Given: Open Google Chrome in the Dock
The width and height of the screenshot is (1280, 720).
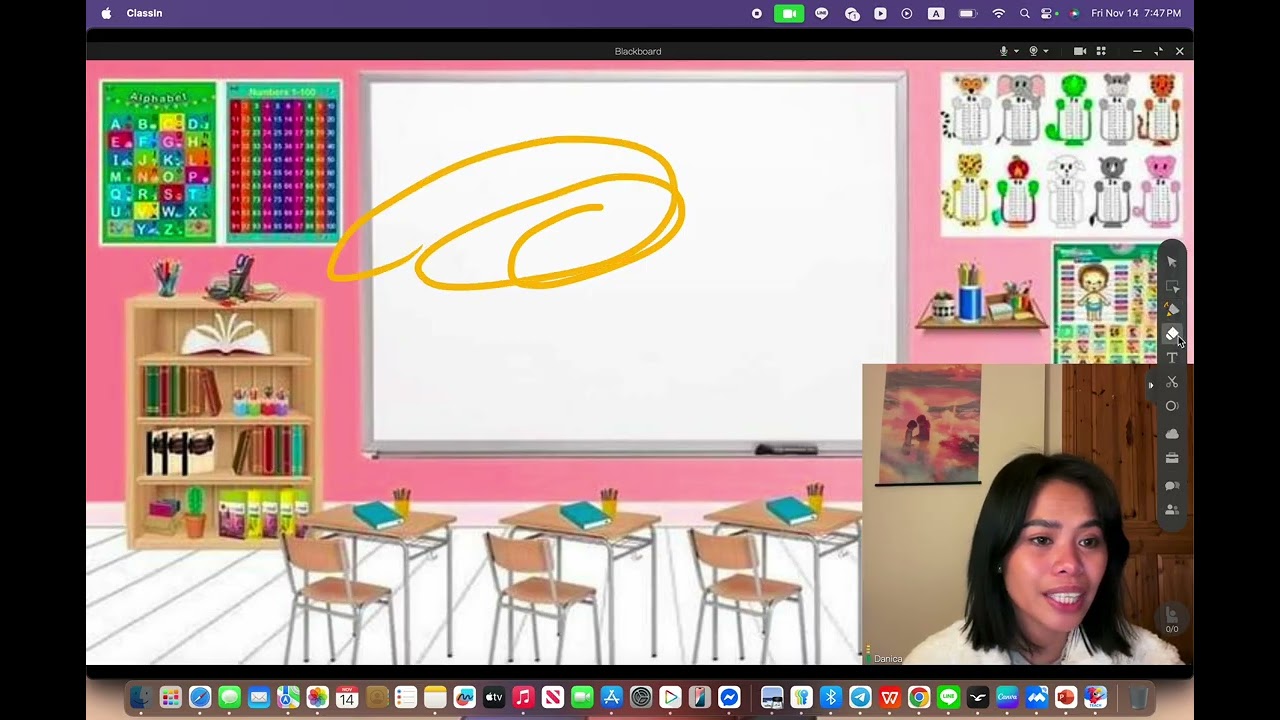Looking at the screenshot, I should coord(919,697).
